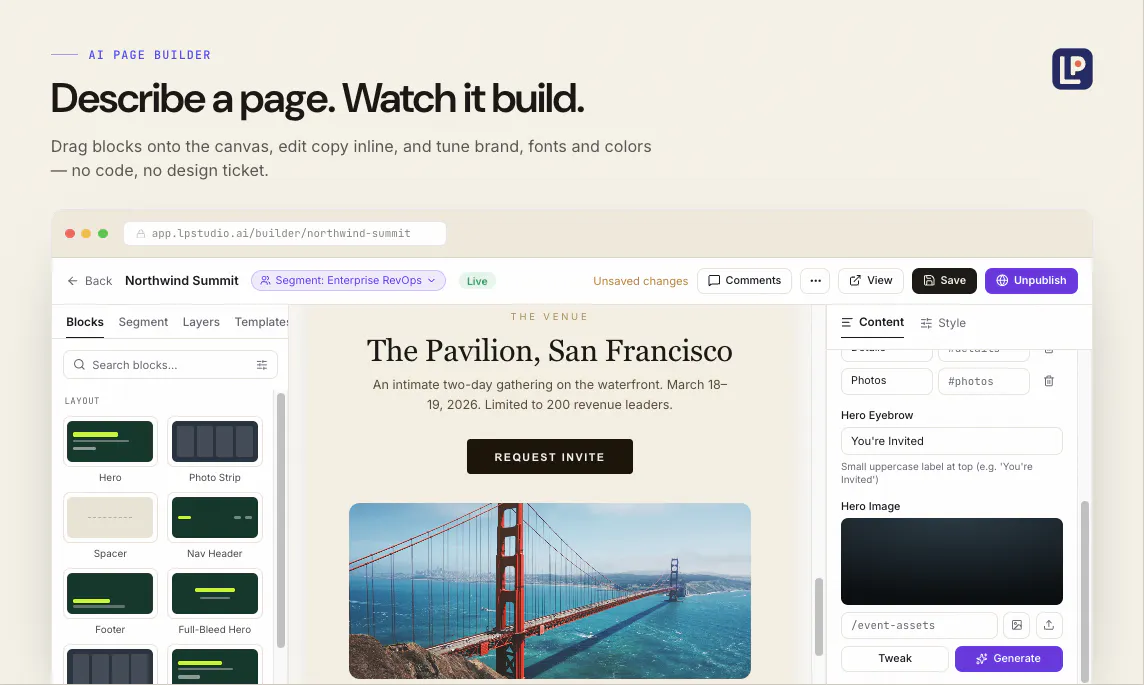Screen dimensions: 1144x685
Task: Edit the Hero Eyebrow text field
Action: click(951, 441)
